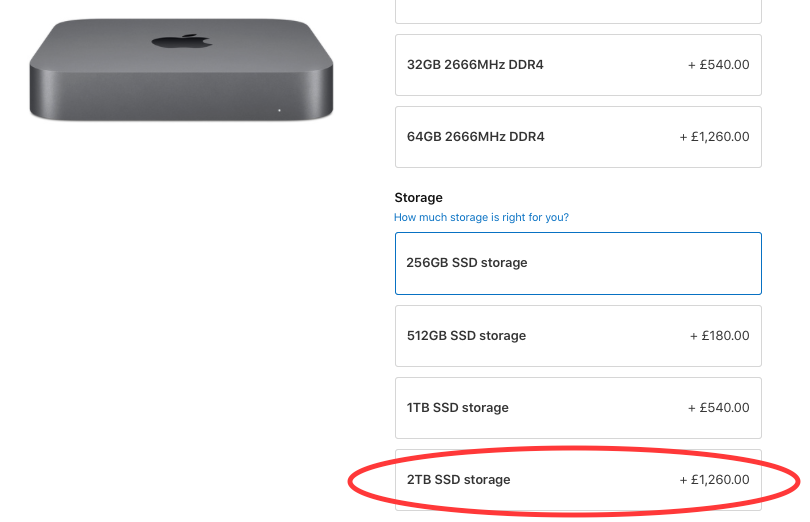Click the + £1,260.00 price beside 2TB storage
The width and height of the screenshot is (810, 522).
(714, 479)
